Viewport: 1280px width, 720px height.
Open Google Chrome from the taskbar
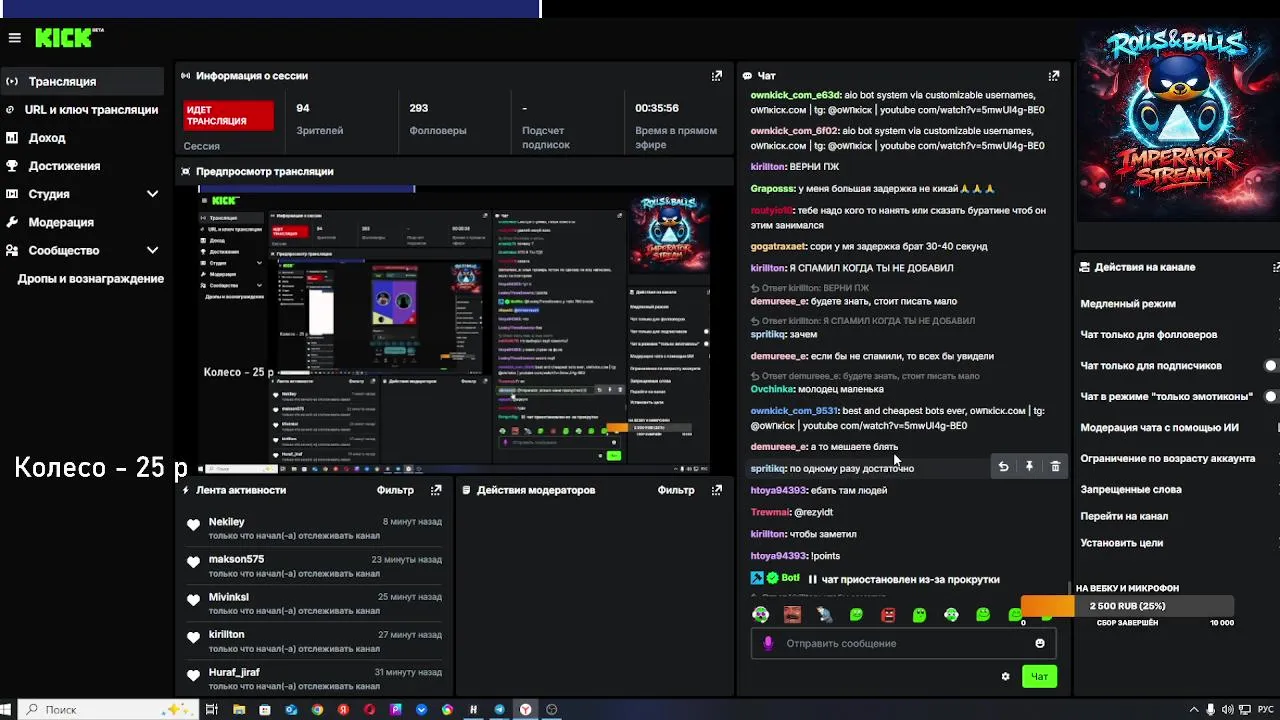(x=317, y=709)
